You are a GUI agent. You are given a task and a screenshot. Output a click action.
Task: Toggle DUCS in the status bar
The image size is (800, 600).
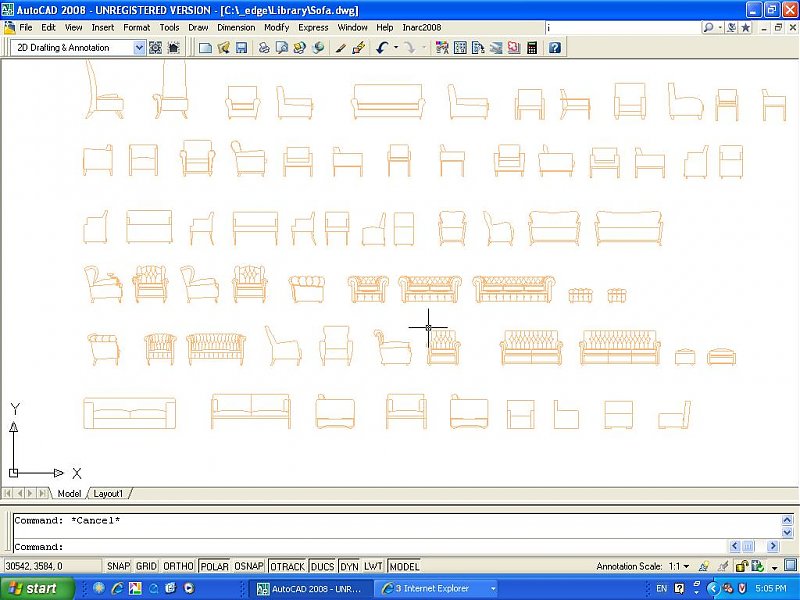(x=322, y=566)
